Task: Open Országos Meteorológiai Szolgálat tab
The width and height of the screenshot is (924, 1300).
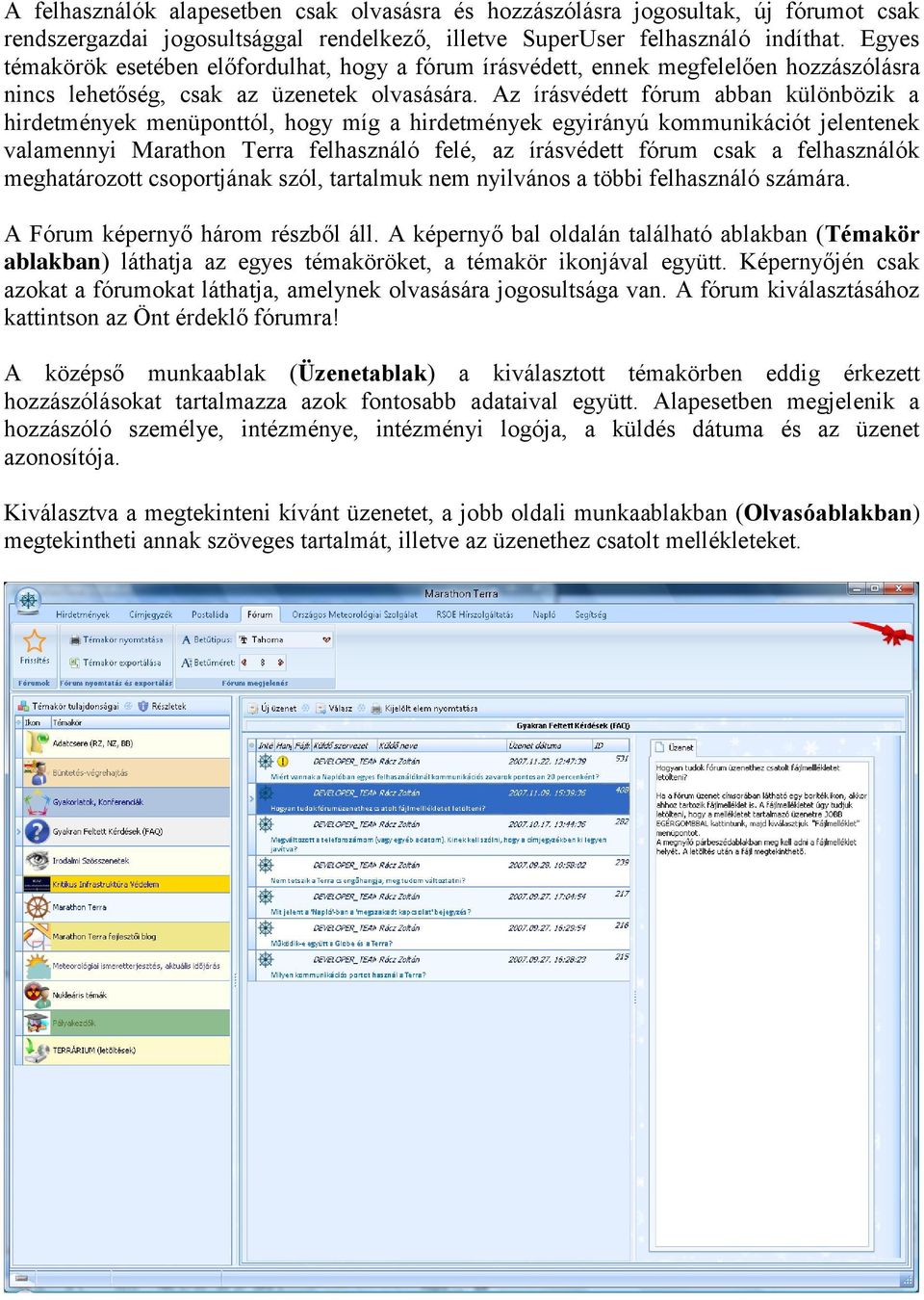Action: [354, 614]
